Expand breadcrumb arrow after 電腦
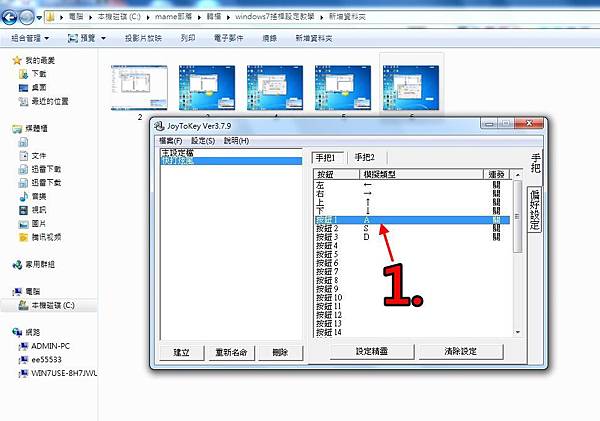Screen dimensions: 600x421 [90, 17]
